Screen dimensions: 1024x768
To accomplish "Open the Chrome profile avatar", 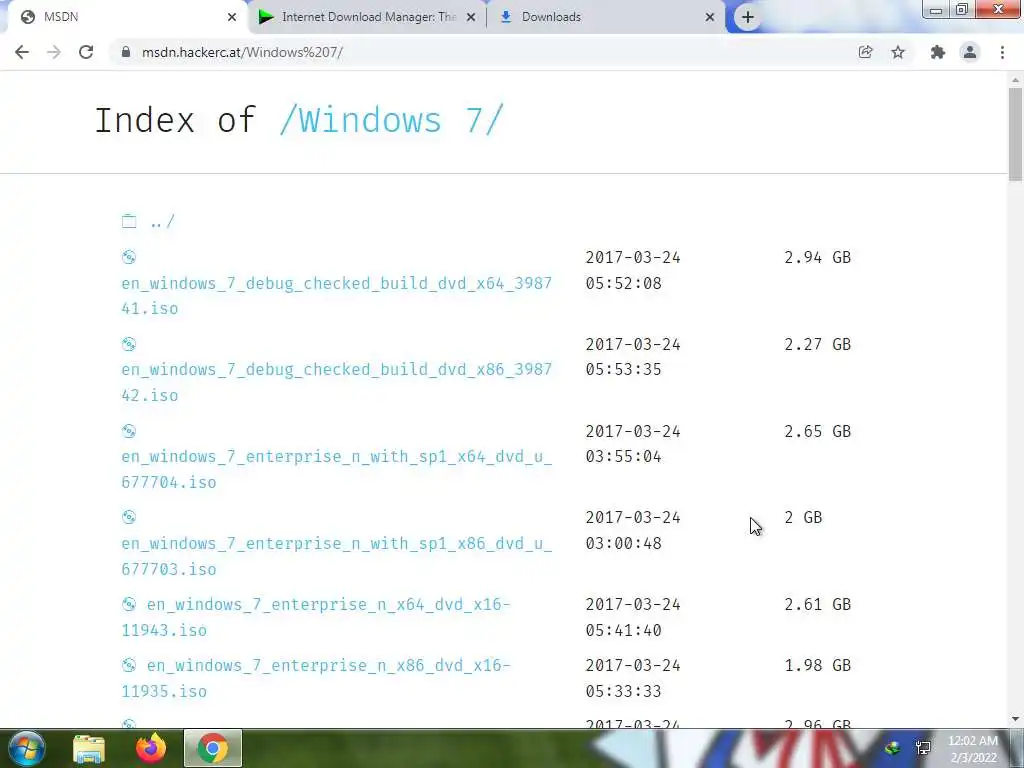I will (x=970, y=52).
